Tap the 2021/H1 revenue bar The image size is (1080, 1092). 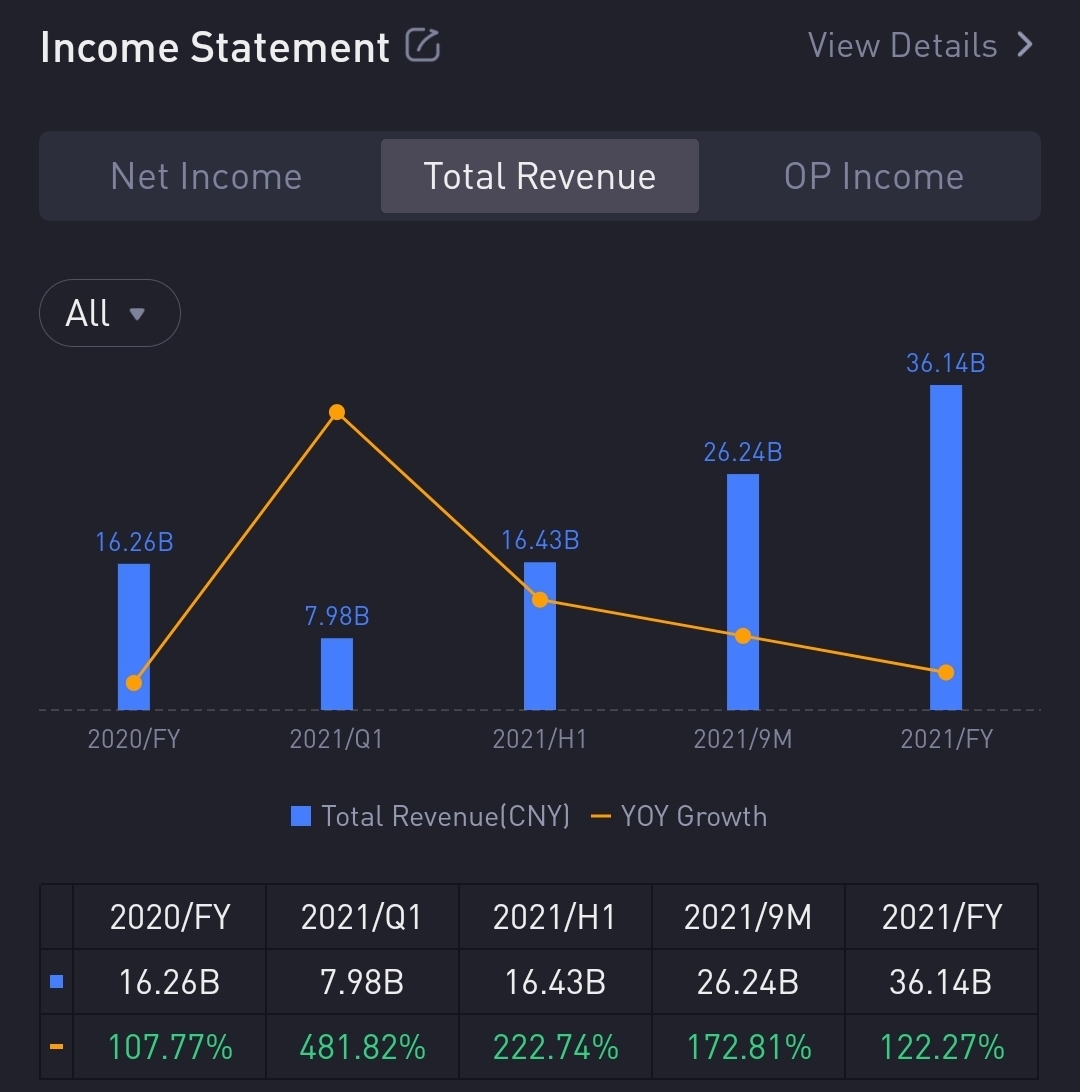pos(540,636)
